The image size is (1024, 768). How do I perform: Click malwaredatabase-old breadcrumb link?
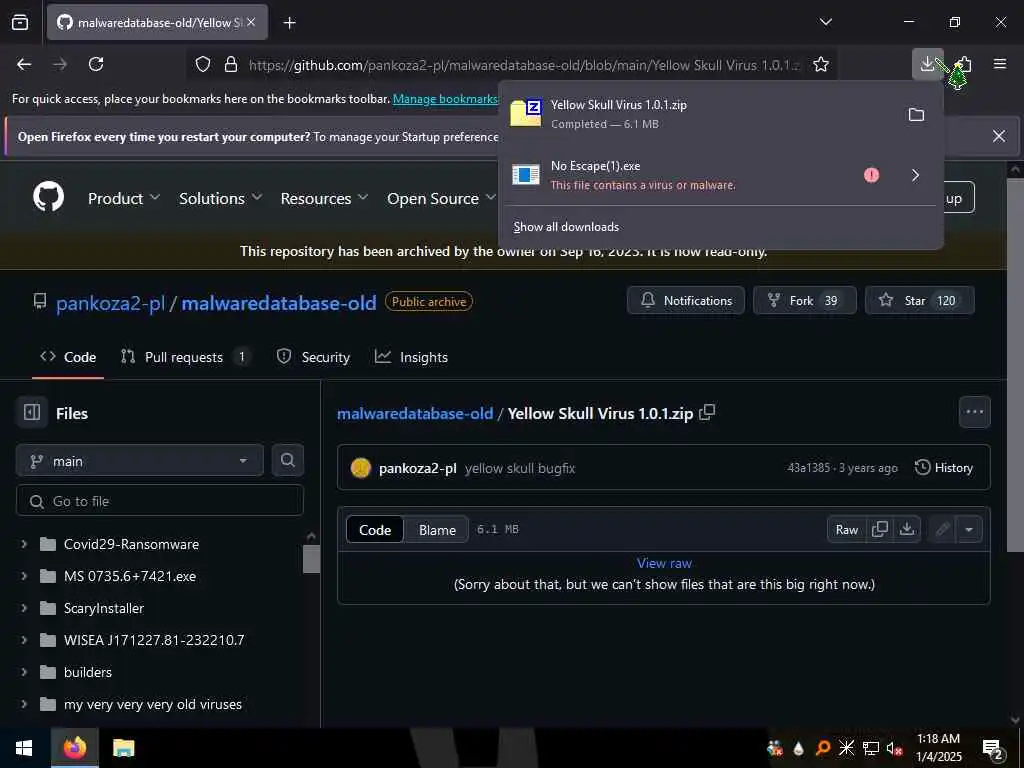tap(415, 413)
